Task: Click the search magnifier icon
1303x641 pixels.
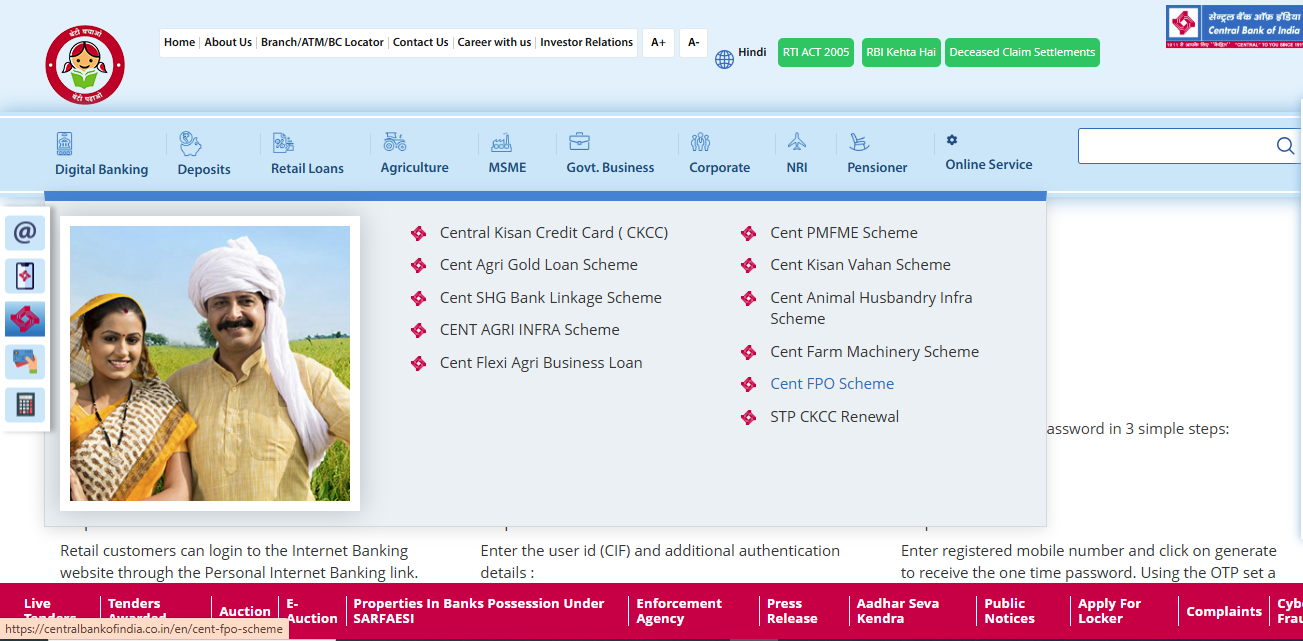Action: [1285, 146]
